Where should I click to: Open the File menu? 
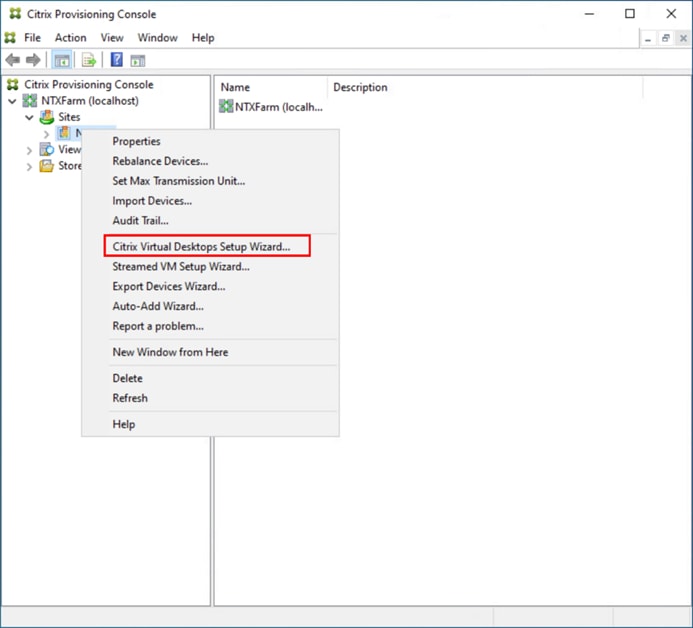(x=32, y=38)
